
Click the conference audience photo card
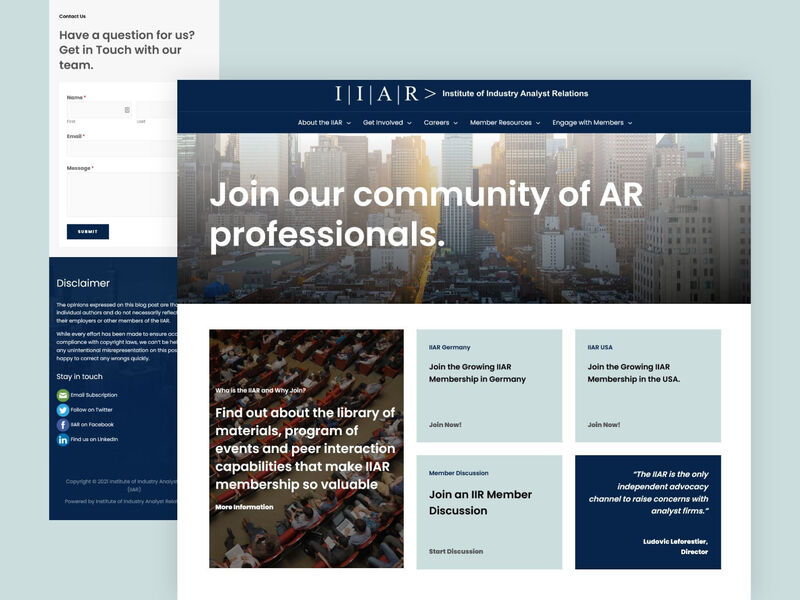[306, 448]
